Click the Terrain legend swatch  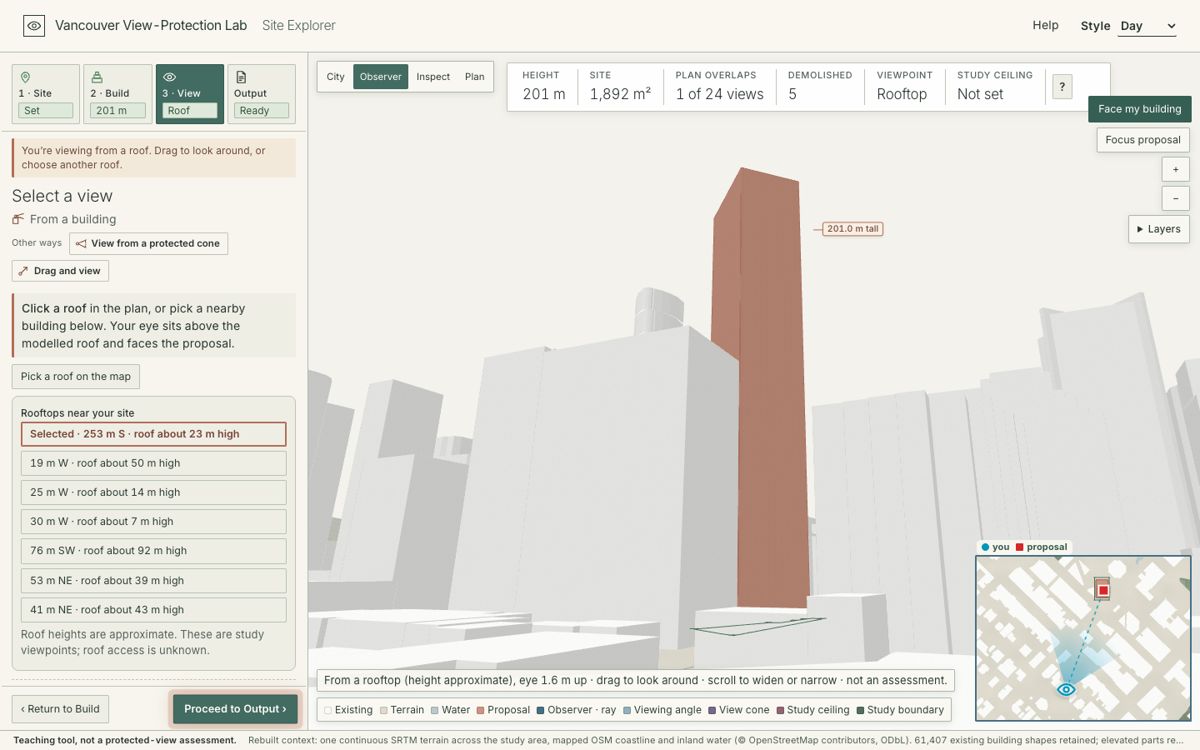383,710
